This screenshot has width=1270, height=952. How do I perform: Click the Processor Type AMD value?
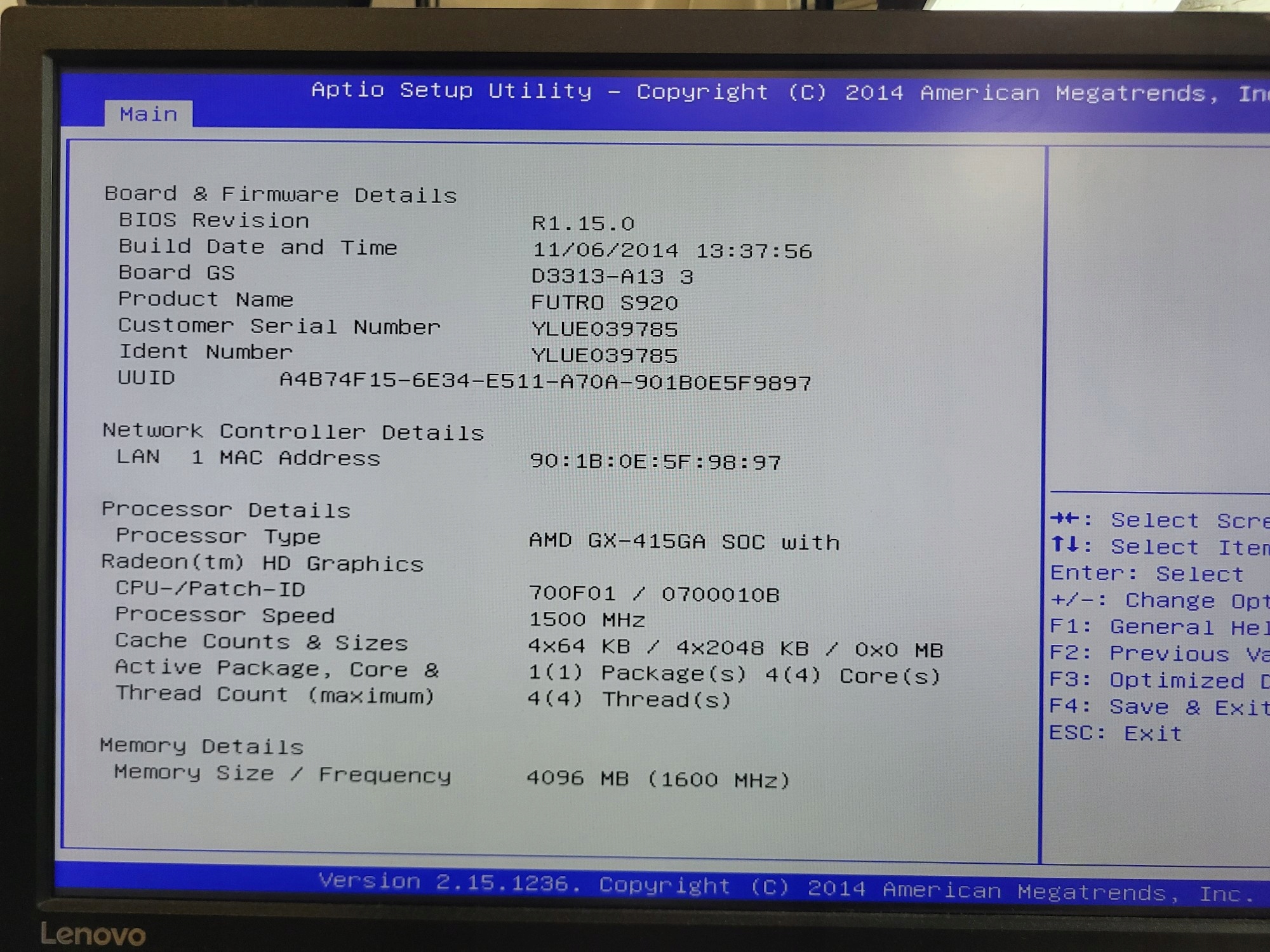click(x=684, y=542)
